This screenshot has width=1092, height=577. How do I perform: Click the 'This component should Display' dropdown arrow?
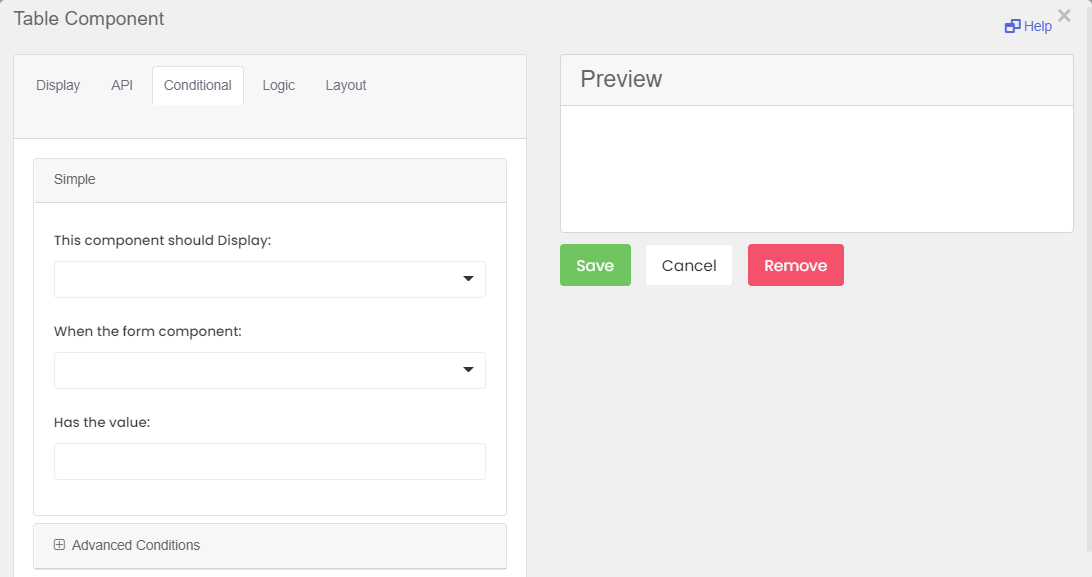(468, 279)
